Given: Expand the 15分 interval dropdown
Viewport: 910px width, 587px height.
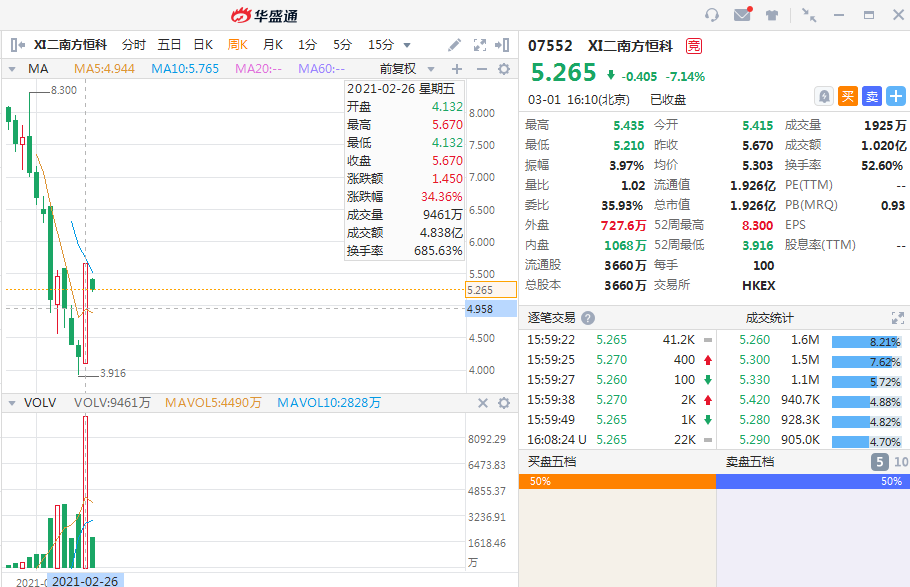Looking at the screenshot, I should pyautogui.click(x=407, y=45).
